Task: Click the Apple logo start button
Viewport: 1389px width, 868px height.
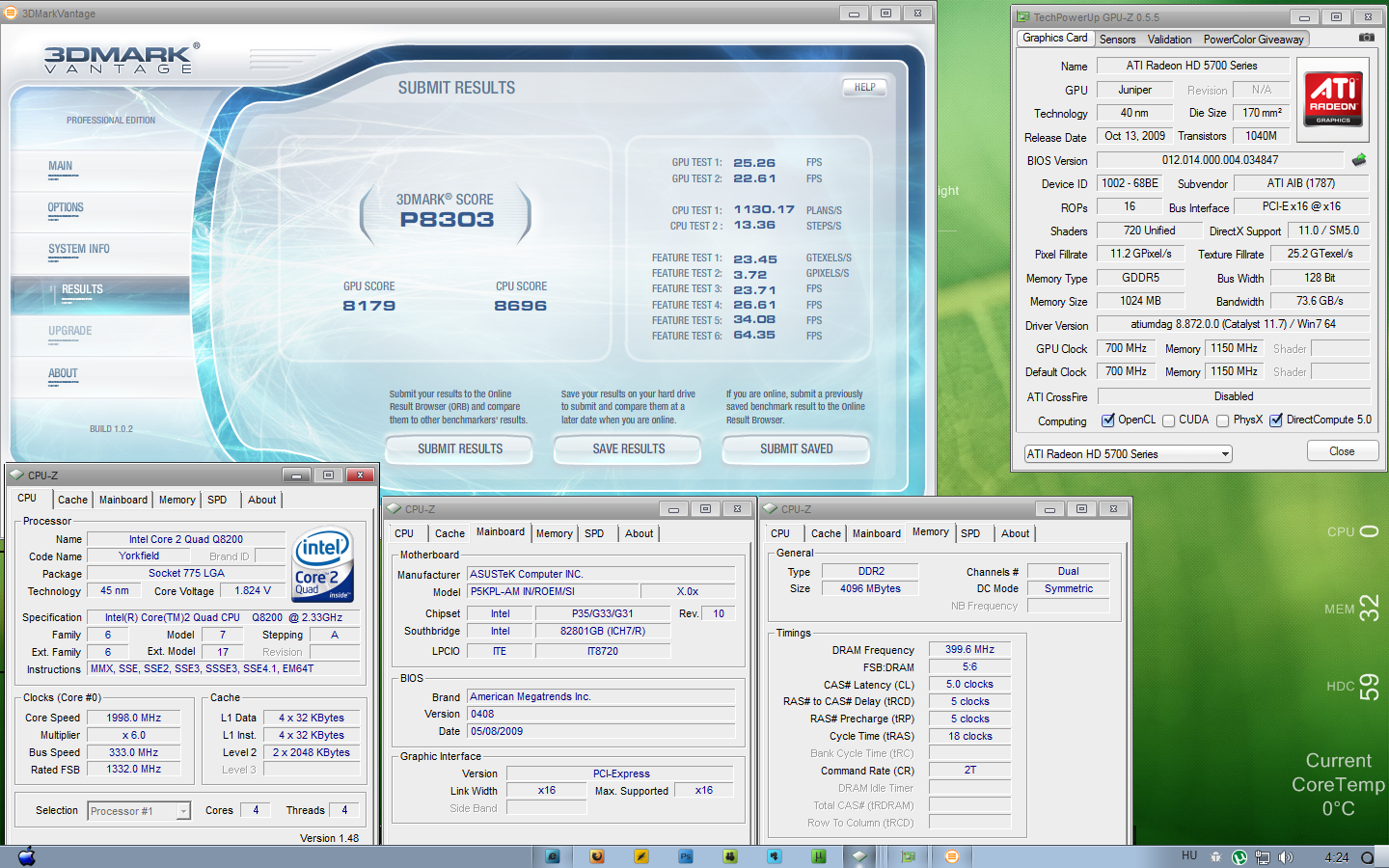Action: coord(27,855)
